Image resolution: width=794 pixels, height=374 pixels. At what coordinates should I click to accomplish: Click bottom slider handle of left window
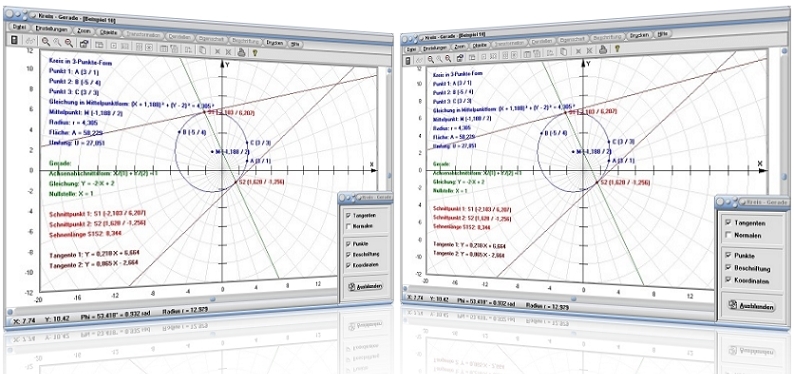point(212,299)
